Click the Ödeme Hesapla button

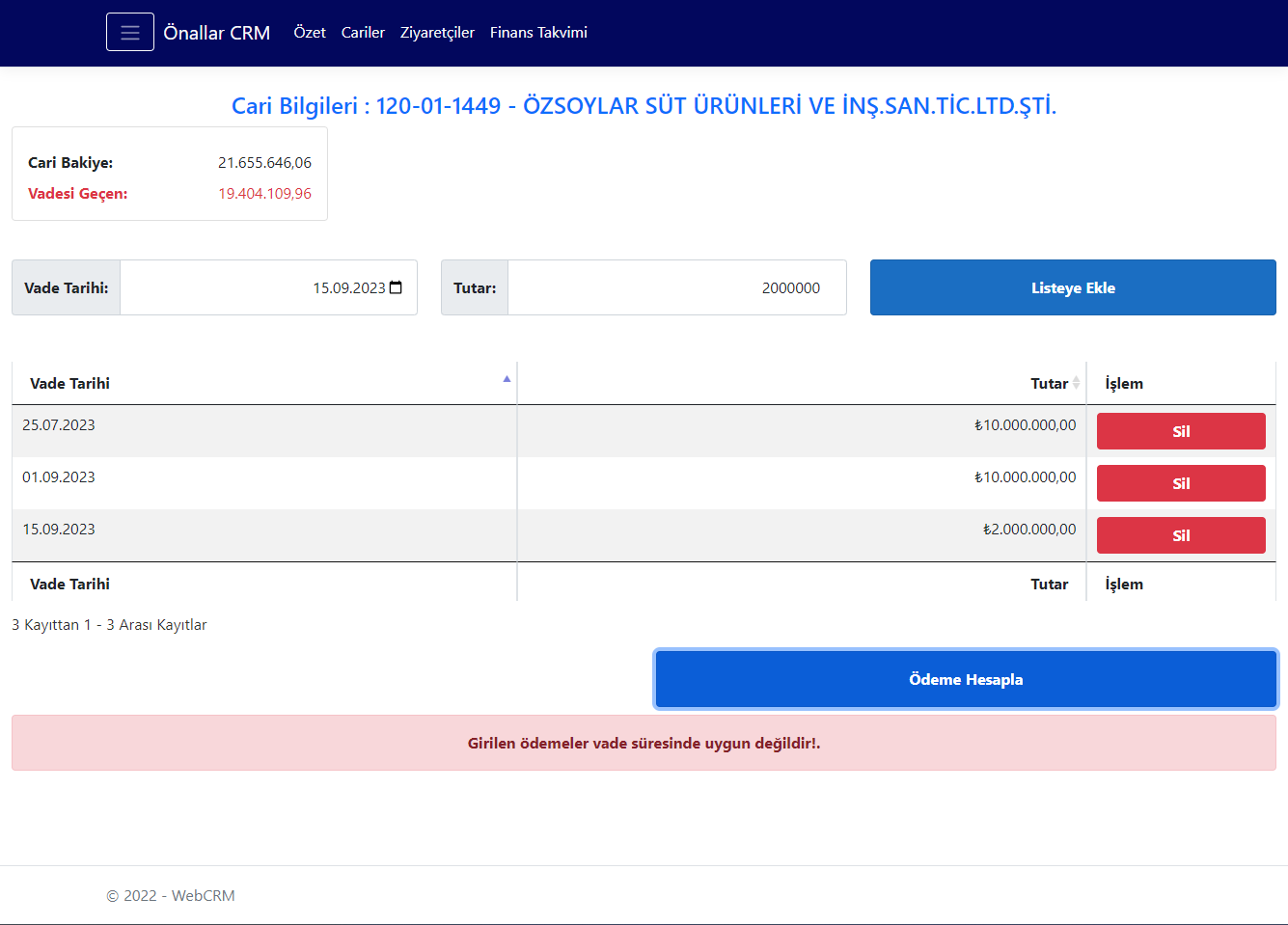[x=966, y=679]
